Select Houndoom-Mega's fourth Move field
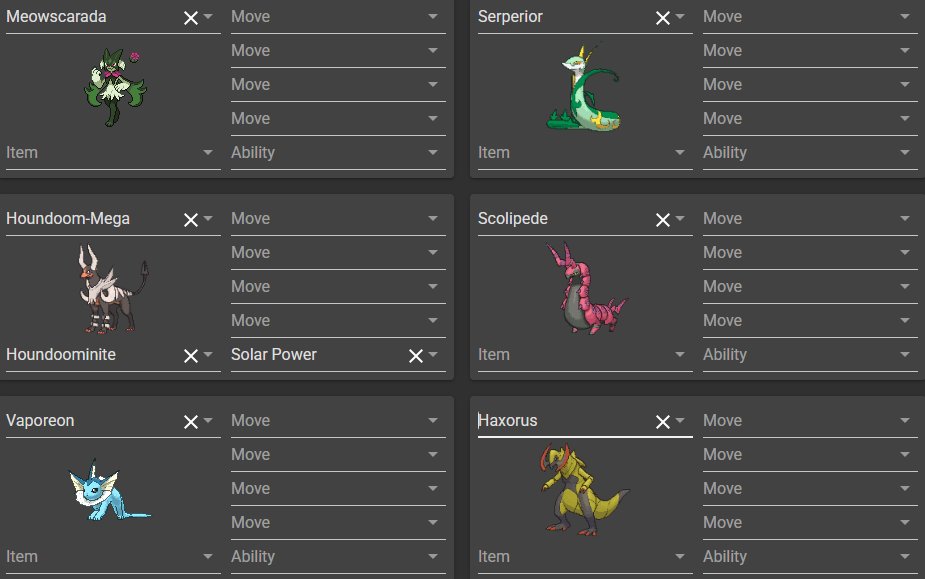The image size is (925, 579). click(x=338, y=320)
